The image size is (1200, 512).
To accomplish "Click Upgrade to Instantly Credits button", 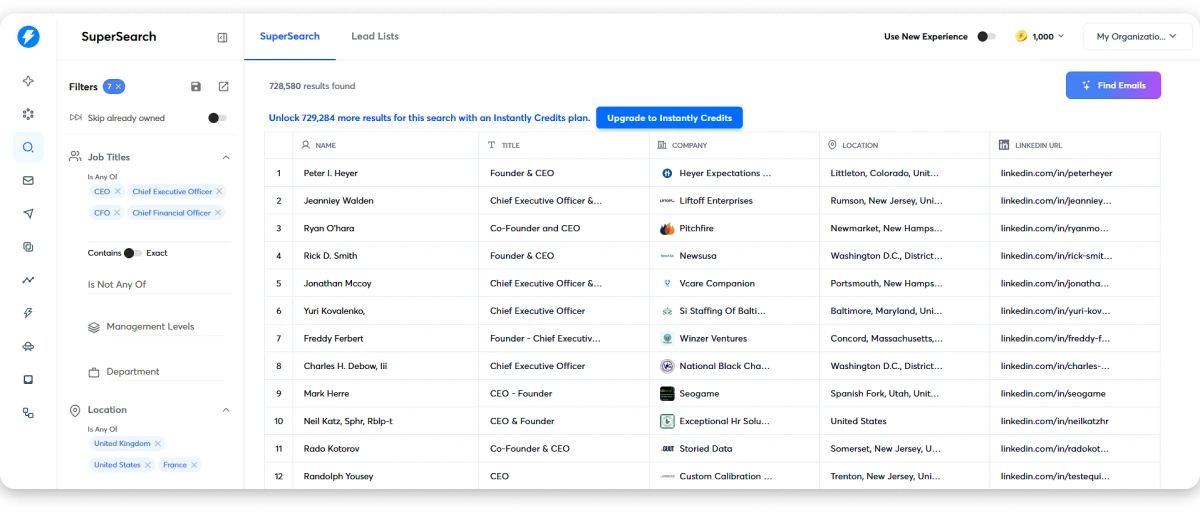I will (x=669, y=118).
